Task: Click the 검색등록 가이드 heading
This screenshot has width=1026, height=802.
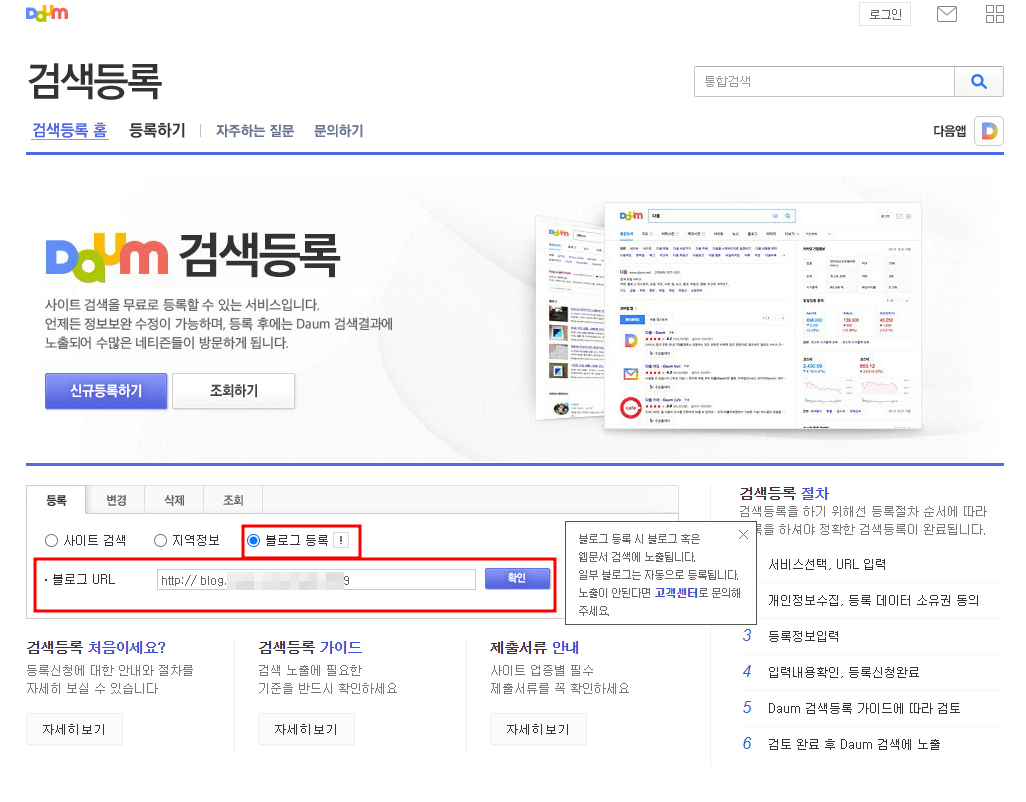Action: click(310, 647)
